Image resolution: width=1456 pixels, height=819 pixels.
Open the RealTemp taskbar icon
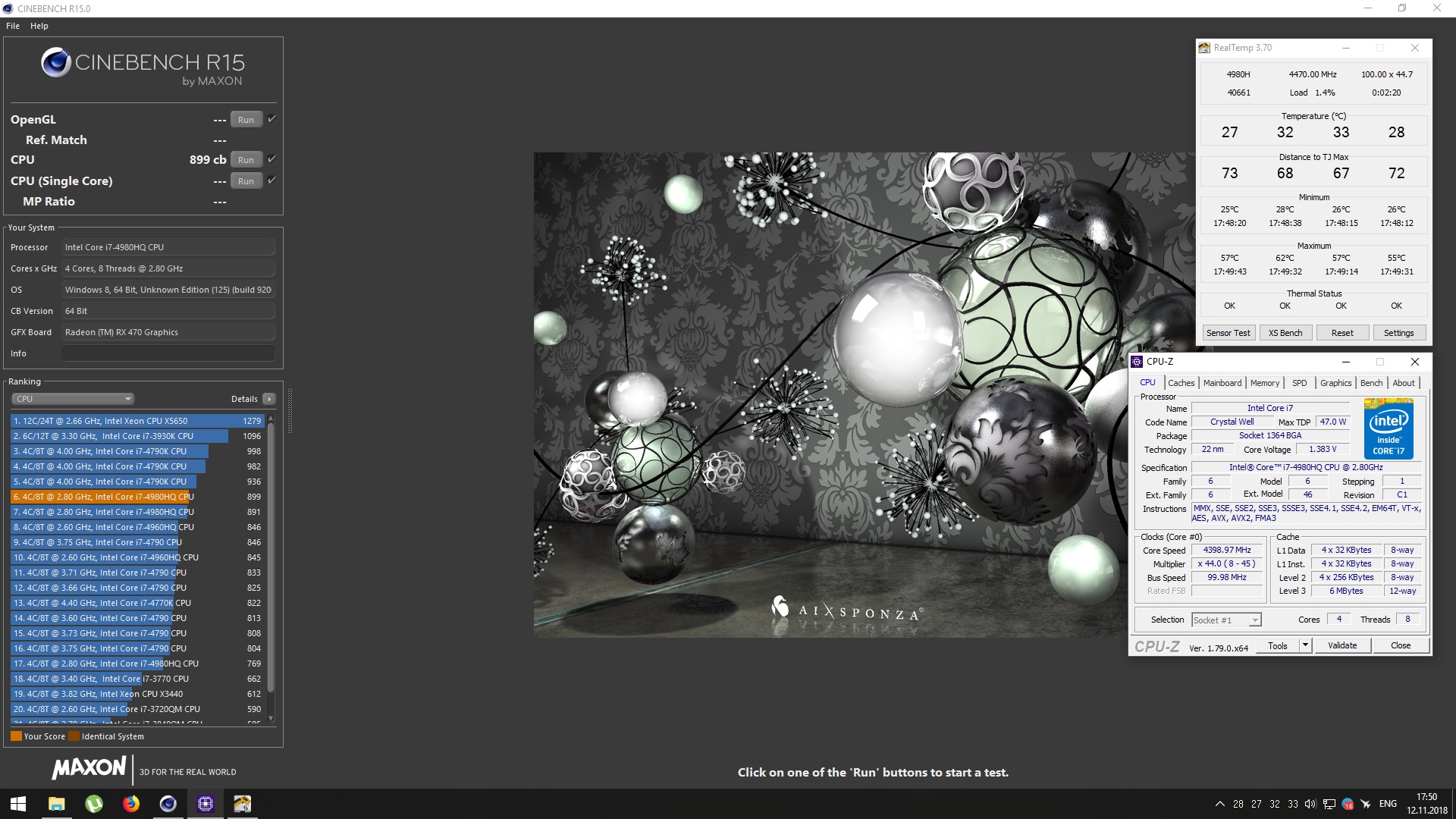[243, 804]
